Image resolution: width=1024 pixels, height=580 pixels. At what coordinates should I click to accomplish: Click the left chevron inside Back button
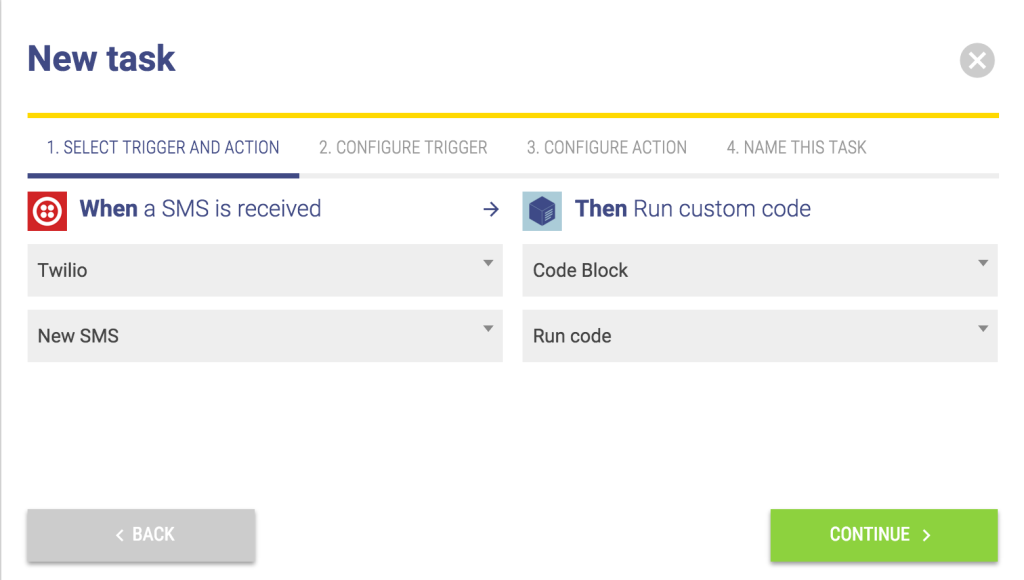(x=120, y=535)
